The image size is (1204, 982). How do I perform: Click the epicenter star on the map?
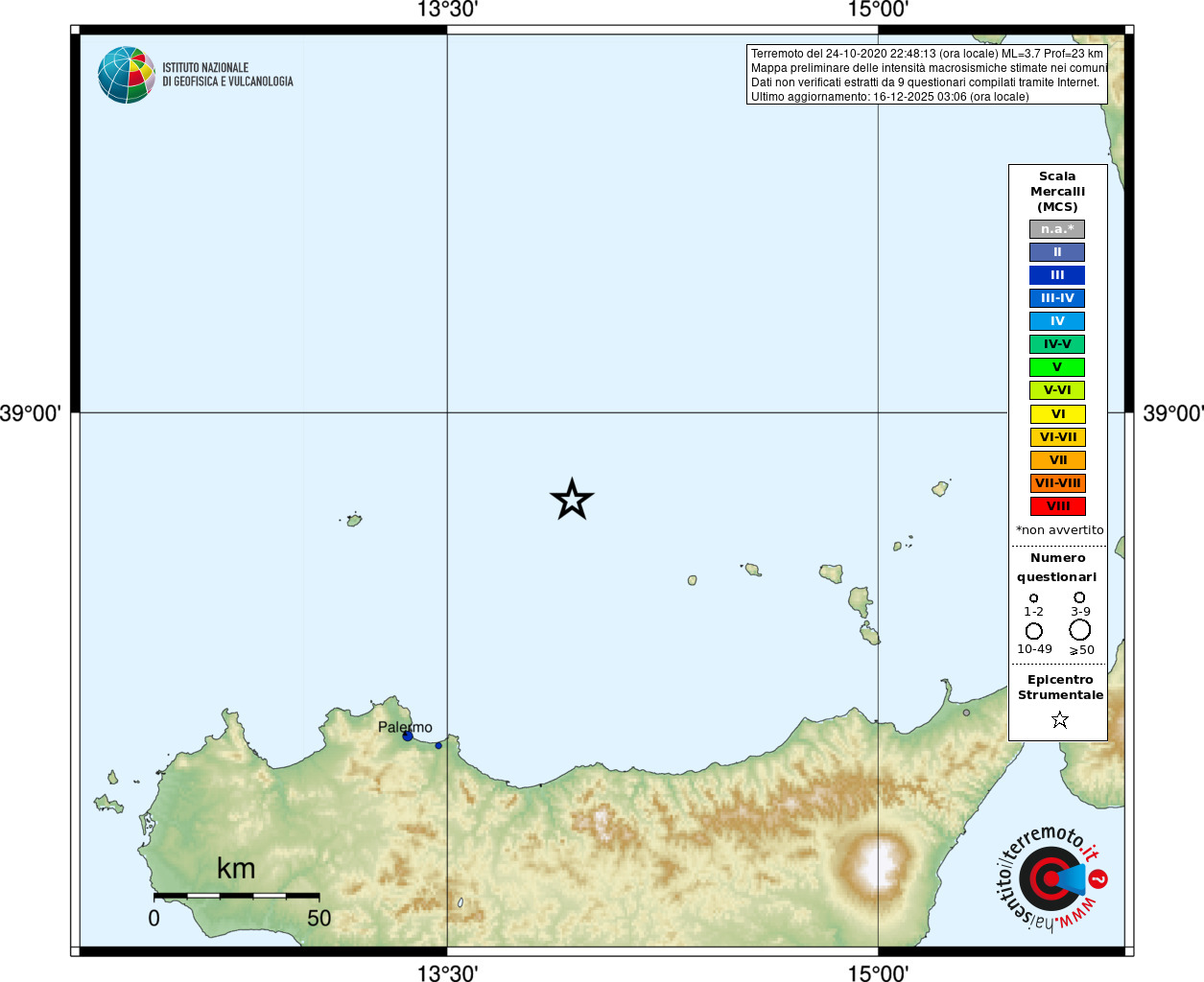click(x=572, y=500)
